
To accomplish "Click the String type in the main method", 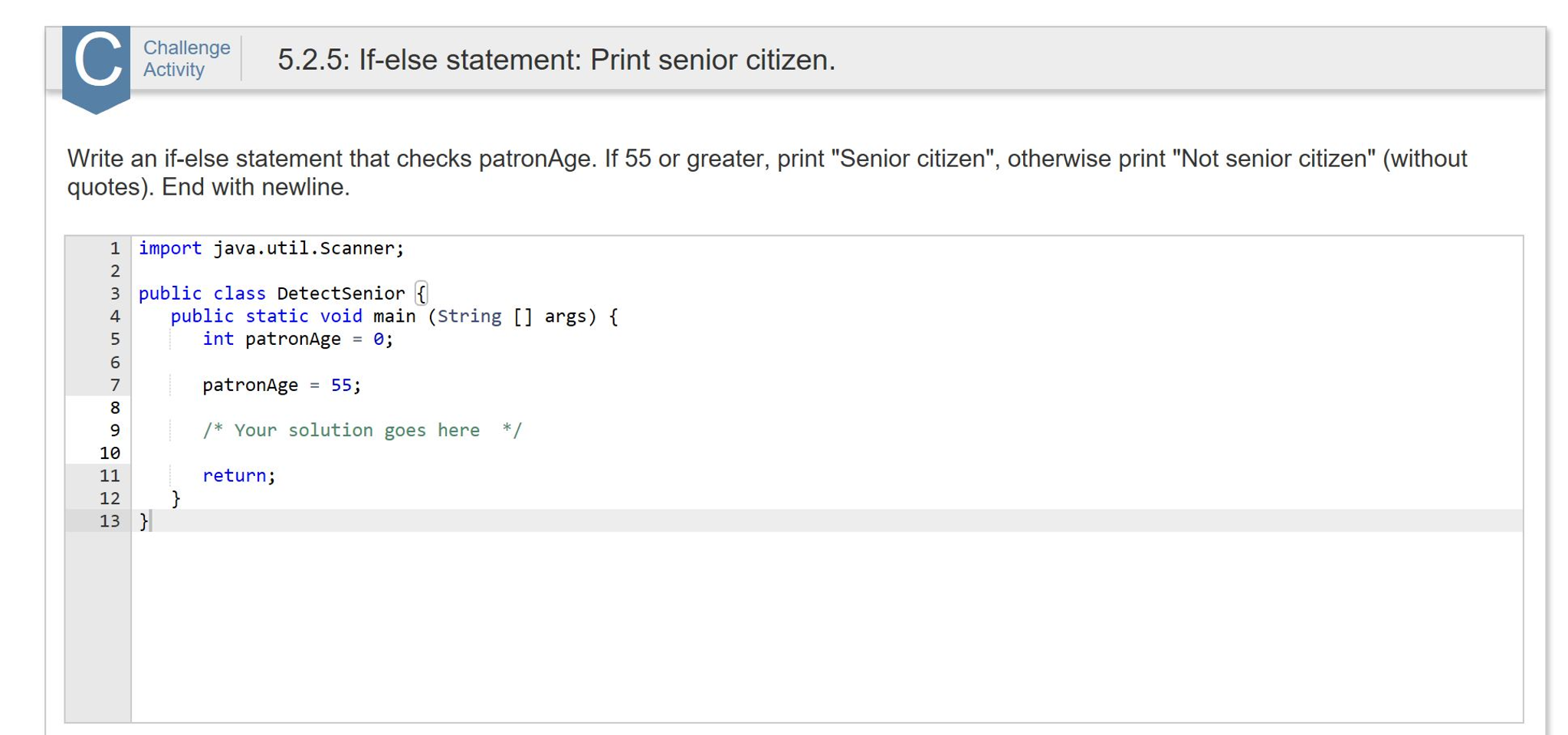I will (x=469, y=316).
